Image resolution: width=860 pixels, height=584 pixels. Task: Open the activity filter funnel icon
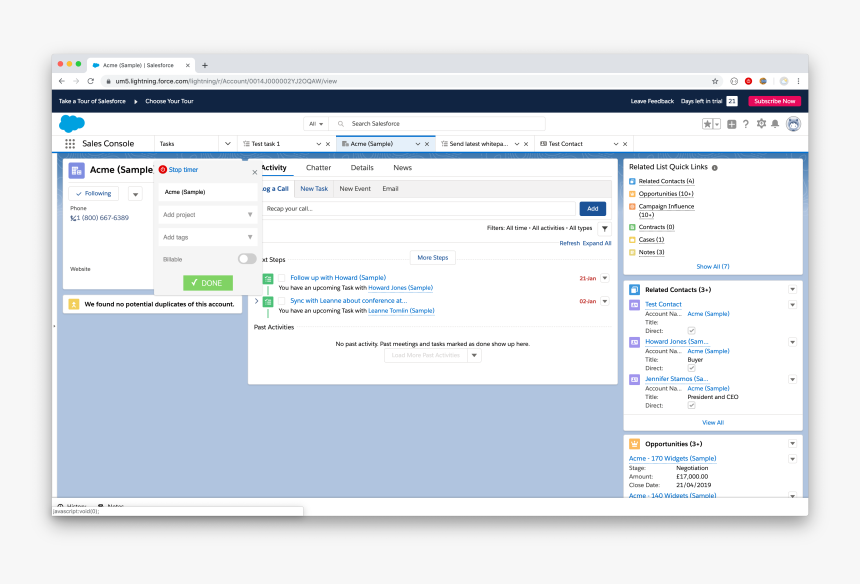[x=604, y=228]
